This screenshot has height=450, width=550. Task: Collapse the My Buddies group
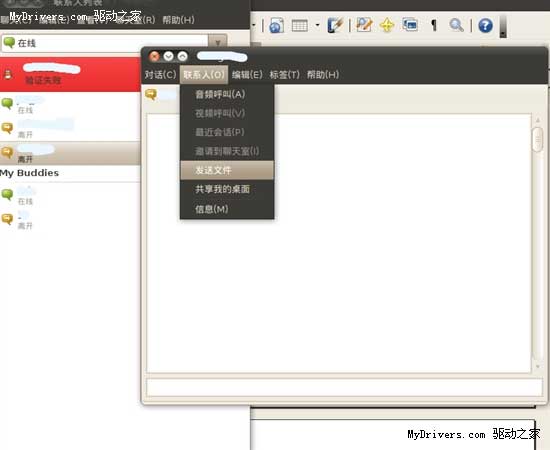click(29, 173)
